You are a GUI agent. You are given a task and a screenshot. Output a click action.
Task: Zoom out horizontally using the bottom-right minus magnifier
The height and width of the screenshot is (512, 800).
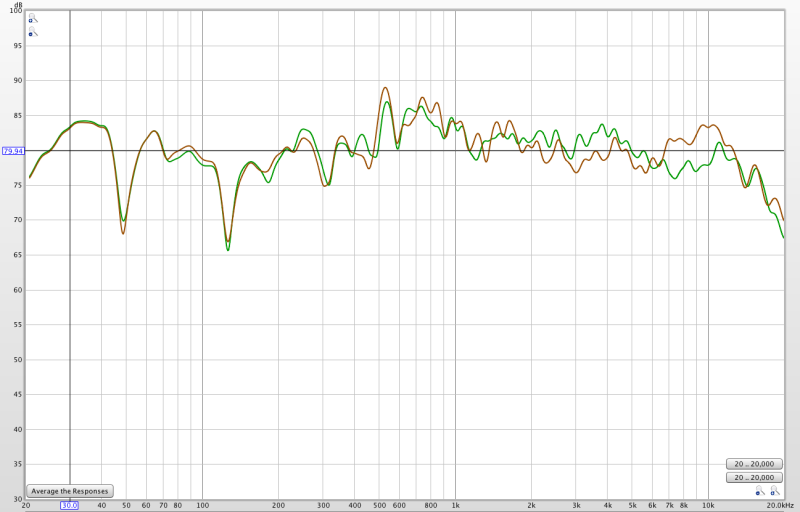click(760, 491)
